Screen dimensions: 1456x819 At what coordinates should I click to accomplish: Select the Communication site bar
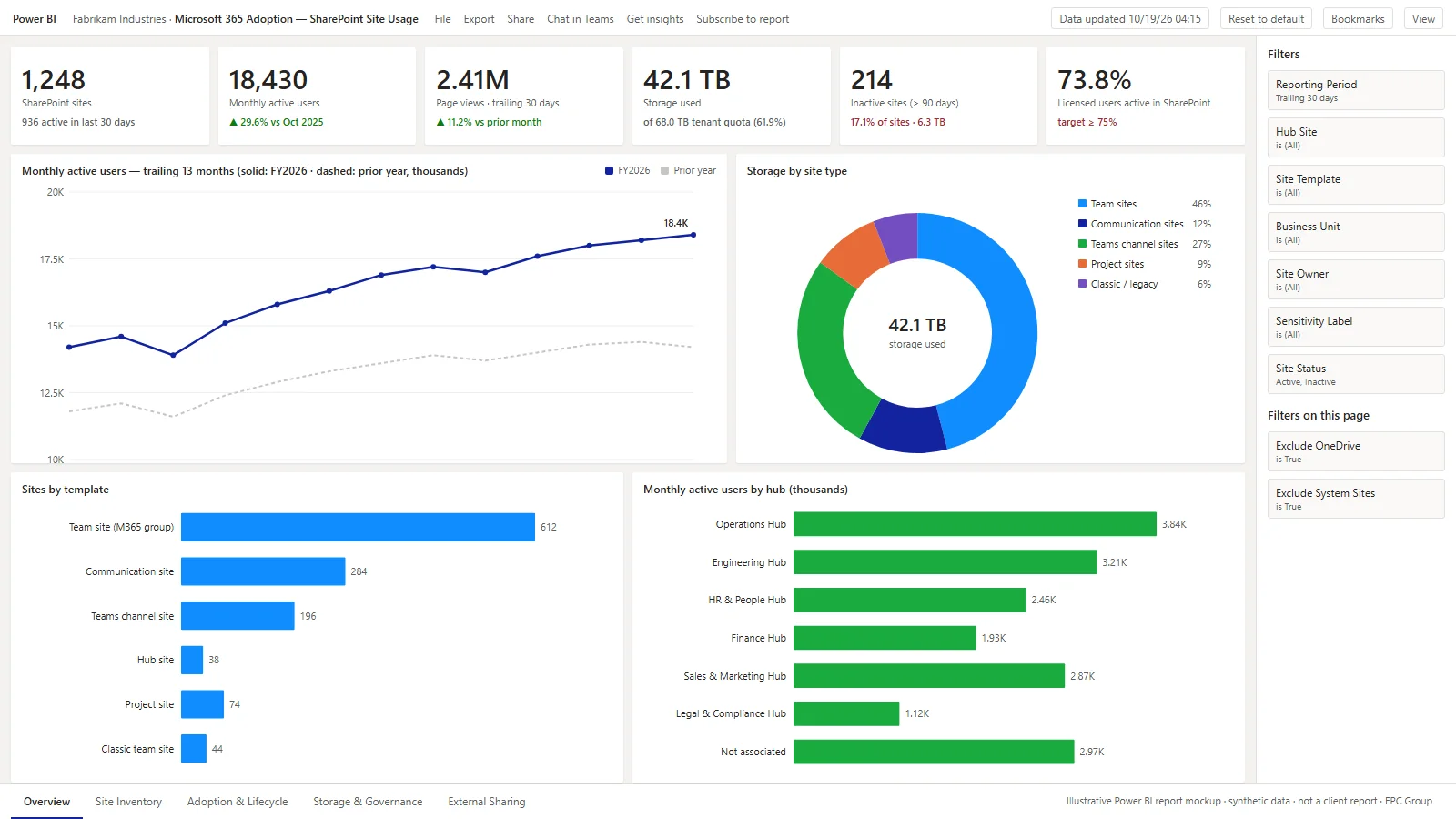tap(263, 571)
